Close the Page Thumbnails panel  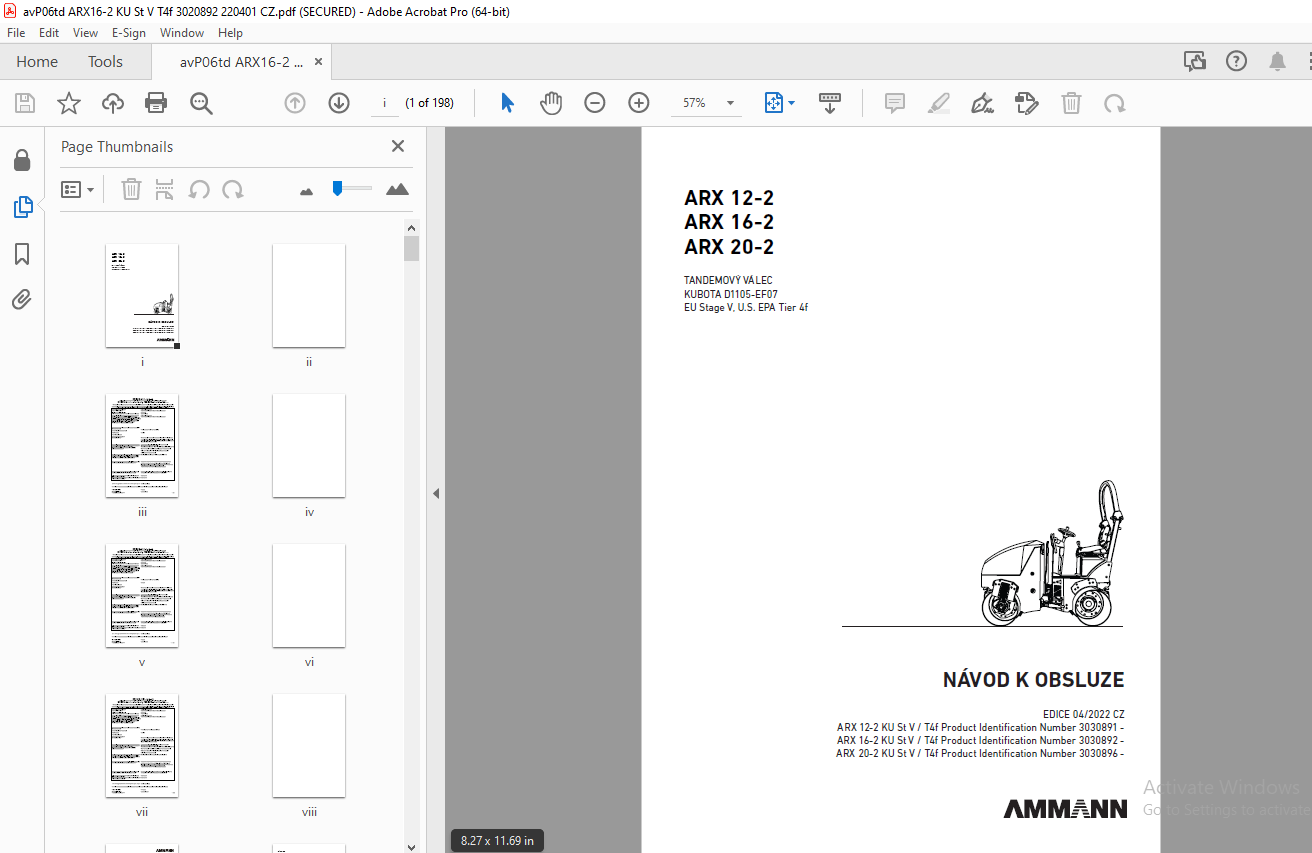tap(398, 146)
